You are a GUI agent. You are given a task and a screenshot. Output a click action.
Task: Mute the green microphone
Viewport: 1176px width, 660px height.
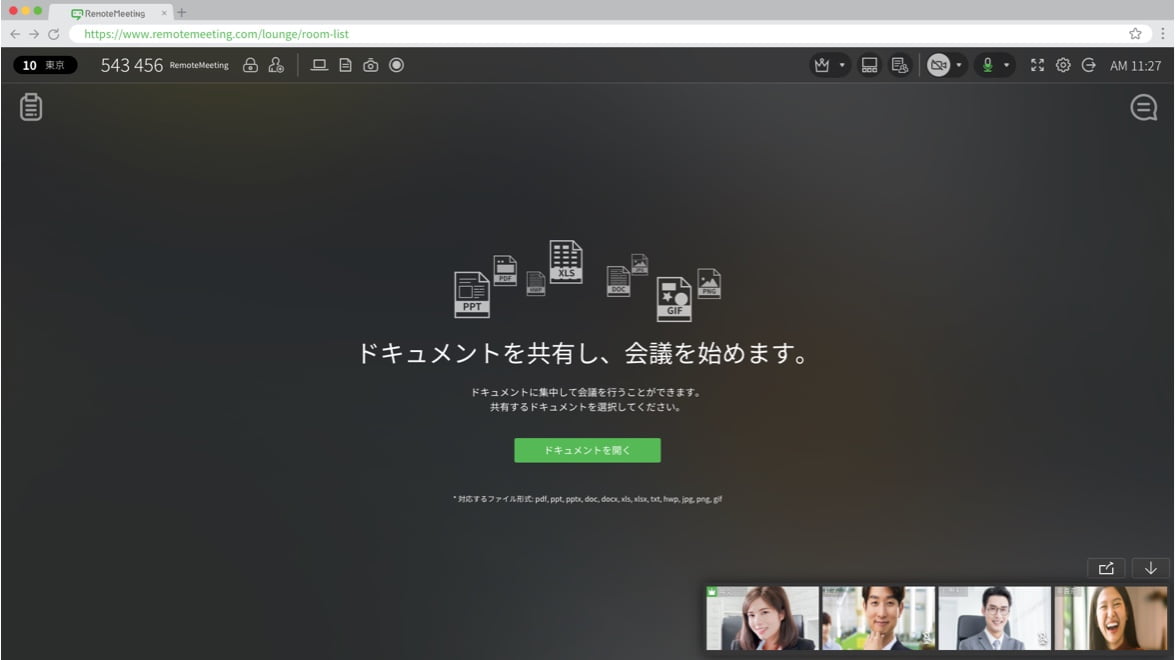pos(987,65)
